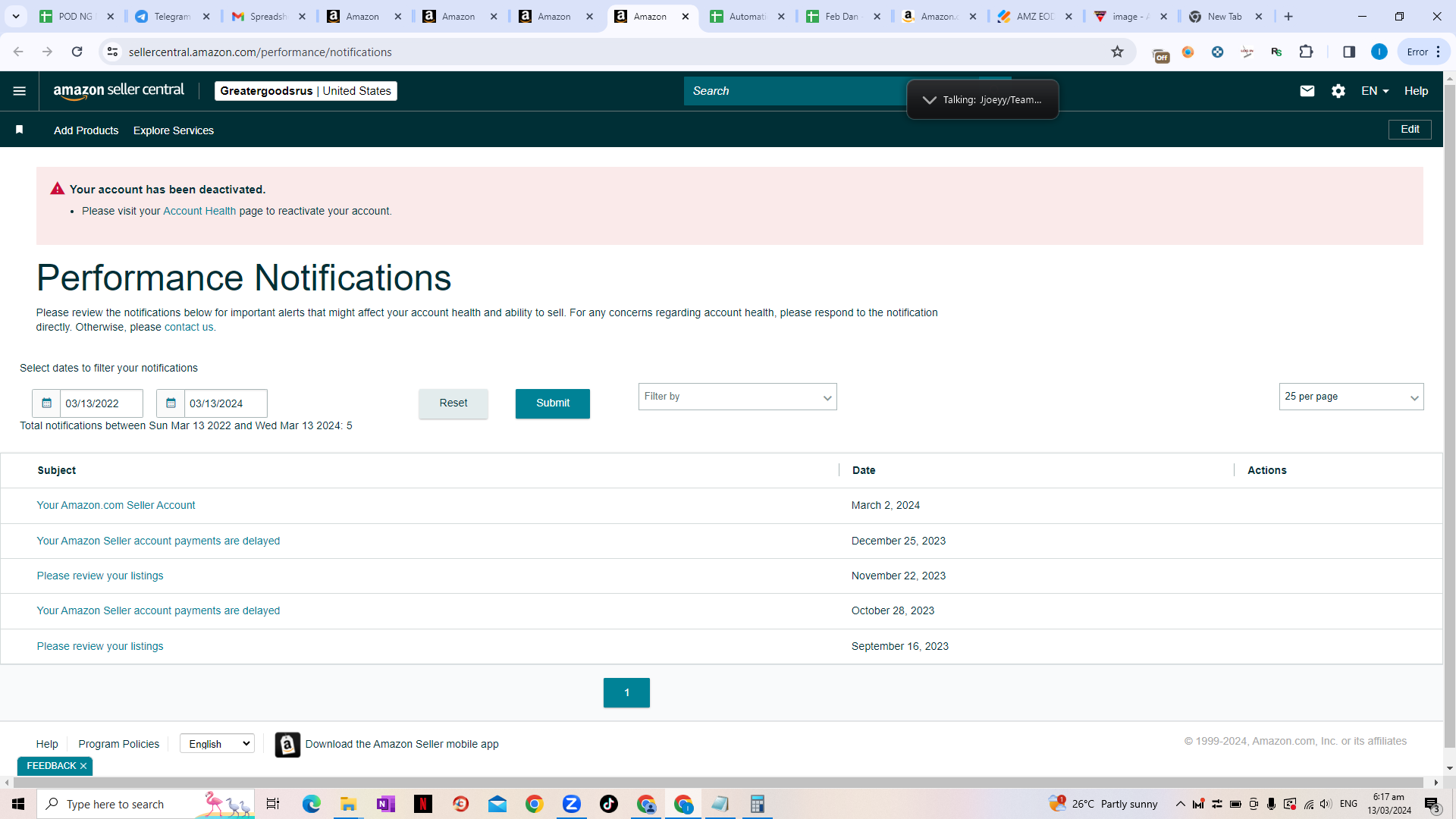
Task: Open the EN language dropdown
Action: pos(1375,91)
